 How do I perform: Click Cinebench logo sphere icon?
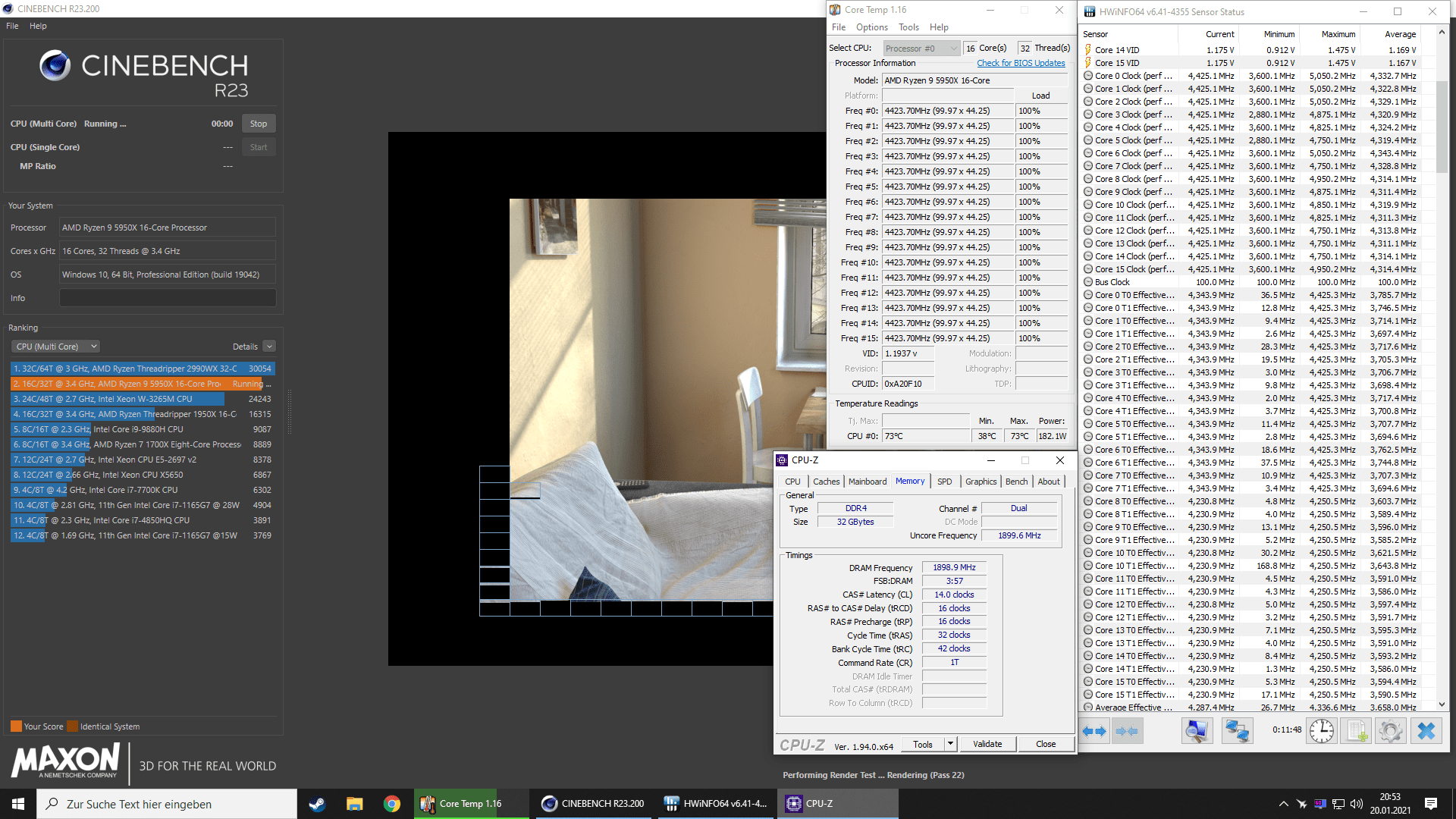click(x=55, y=66)
